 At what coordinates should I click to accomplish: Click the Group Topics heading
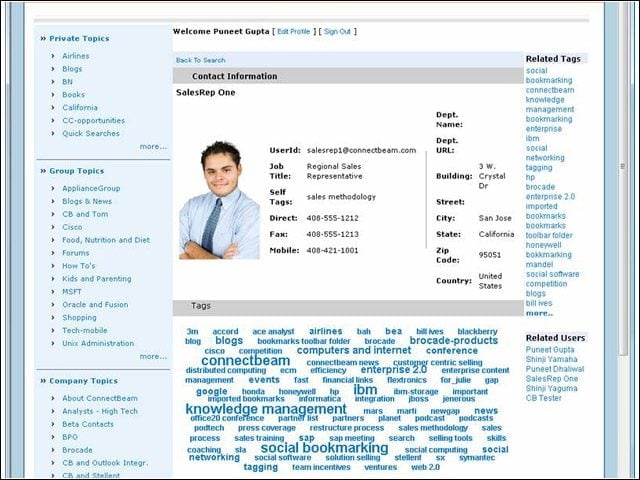click(x=77, y=171)
